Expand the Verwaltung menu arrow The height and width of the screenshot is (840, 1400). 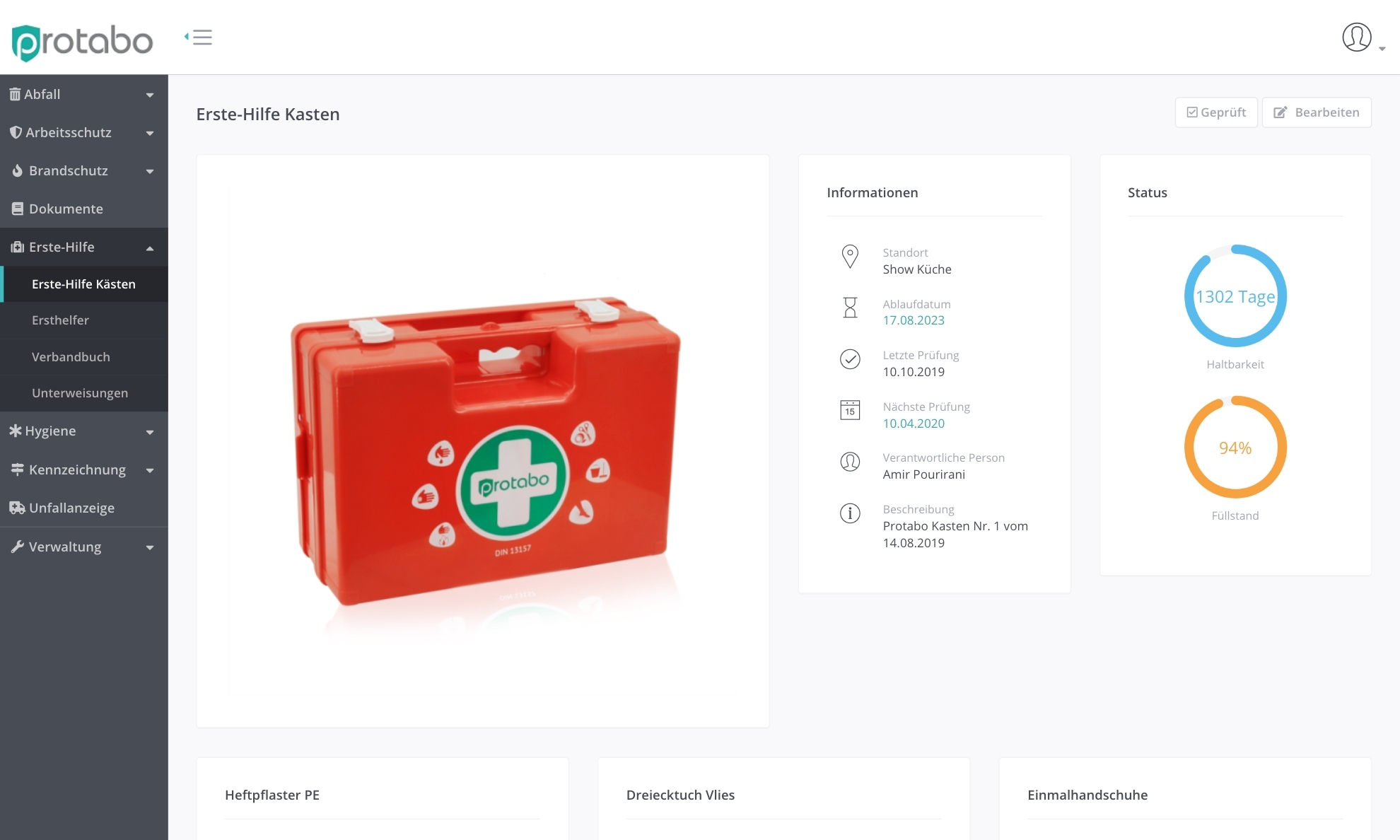click(x=150, y=547)
